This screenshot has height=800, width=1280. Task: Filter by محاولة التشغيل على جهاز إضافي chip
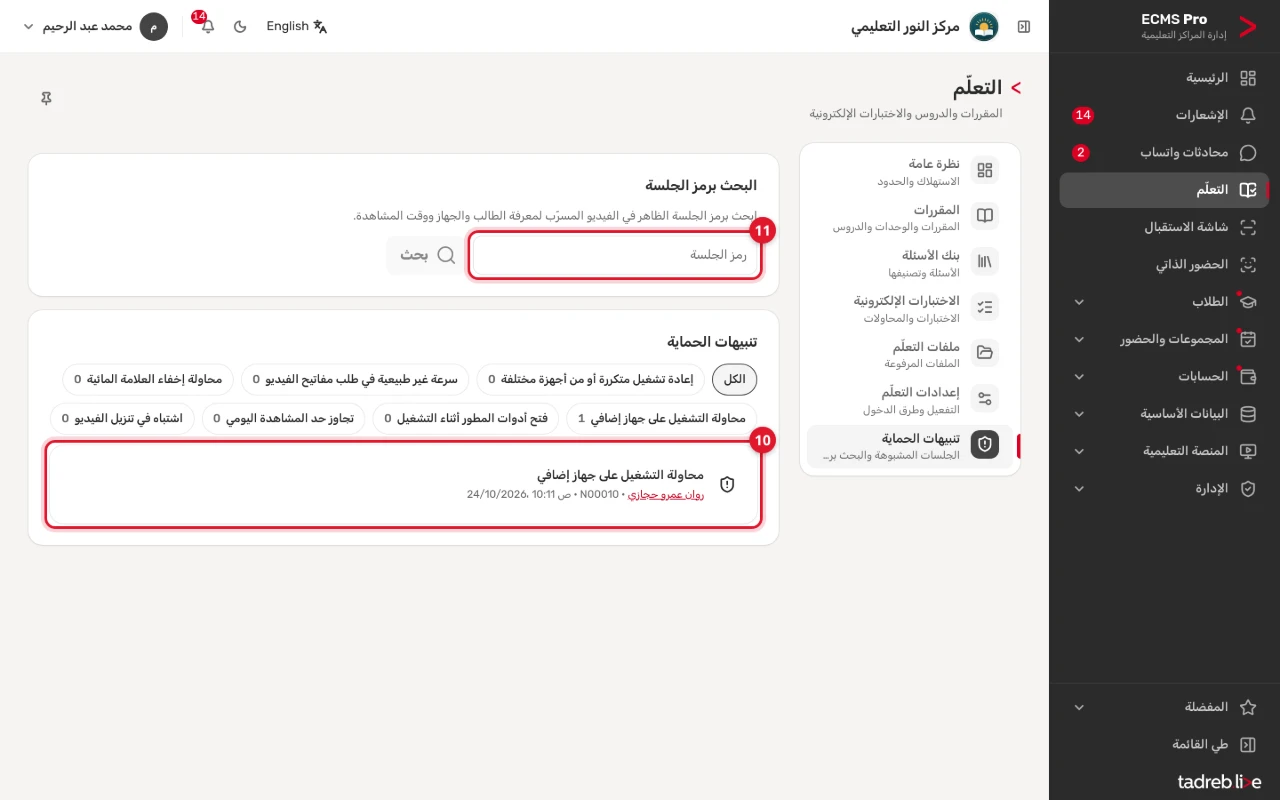tap(662, 418)
